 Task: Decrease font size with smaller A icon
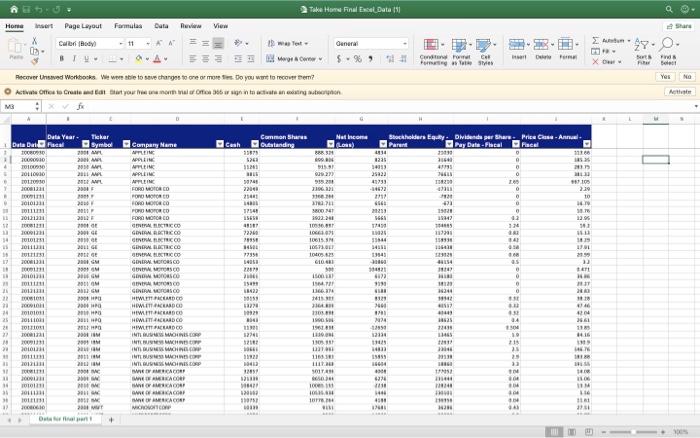tap(171, 43)
